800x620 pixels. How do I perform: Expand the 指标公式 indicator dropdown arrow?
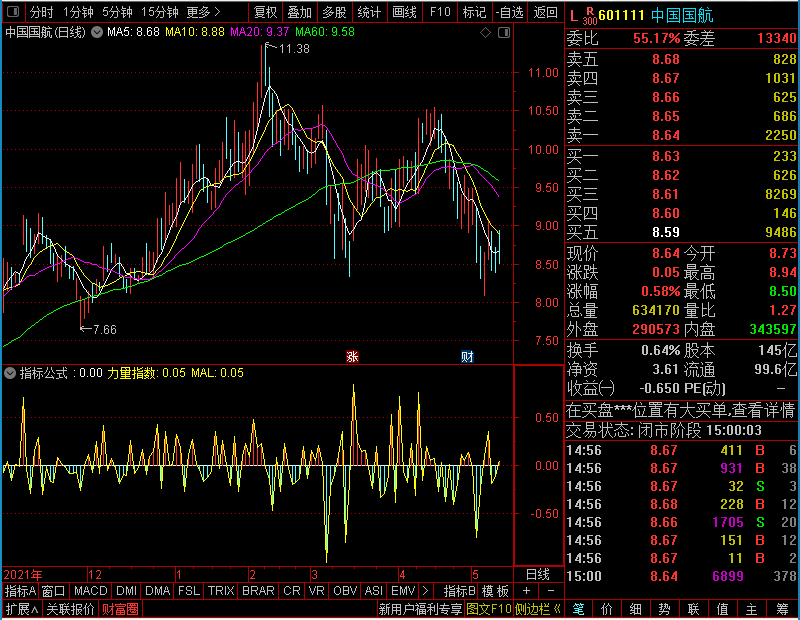click(10, 373)
